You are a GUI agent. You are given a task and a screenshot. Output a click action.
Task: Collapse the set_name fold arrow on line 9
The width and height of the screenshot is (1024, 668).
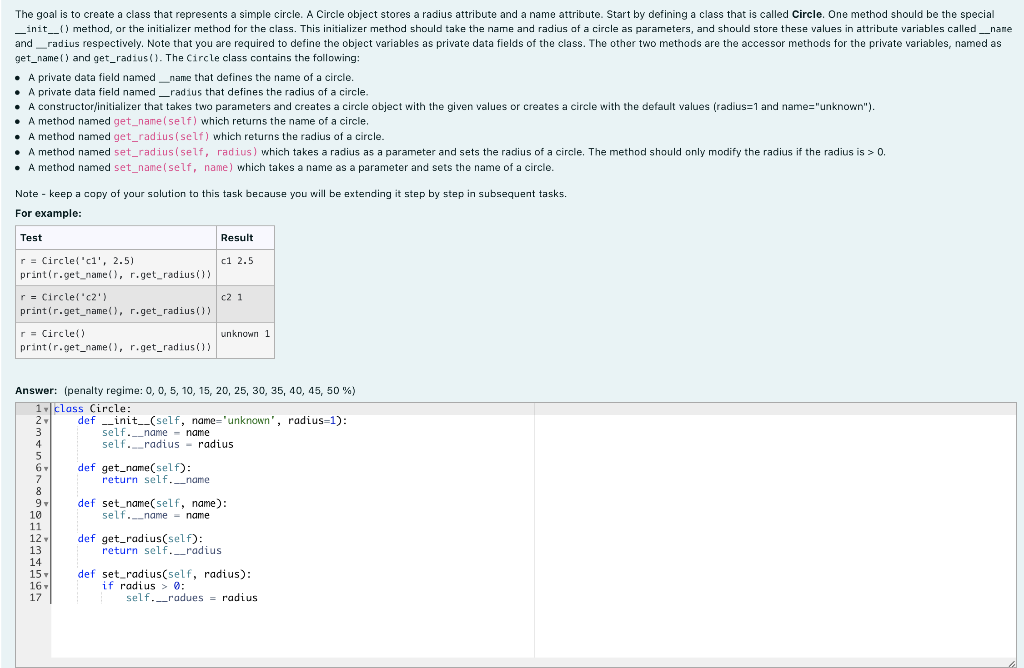coord(46,504)
